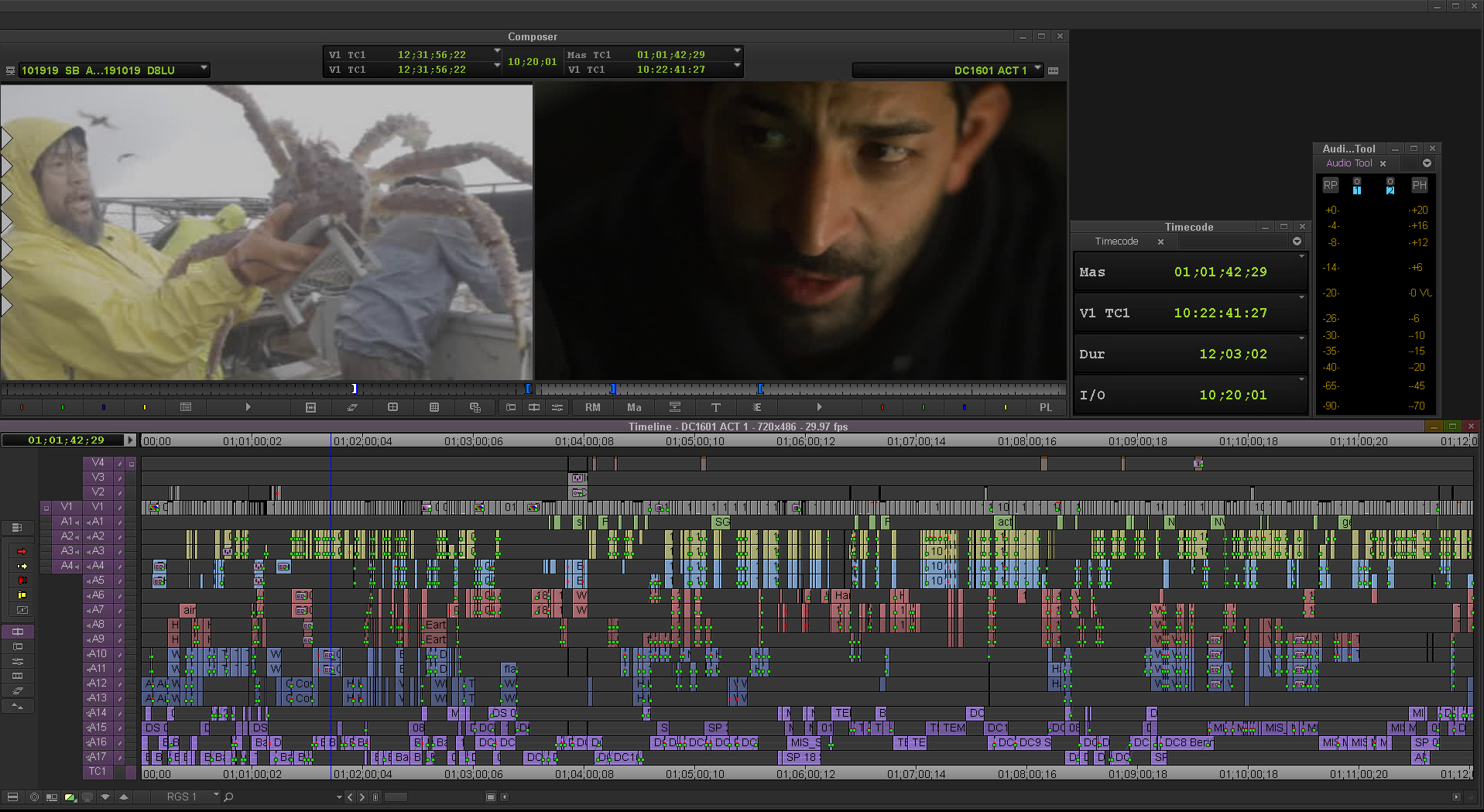Enter Trim Mode from timeline left palette

click(x=17, y=632)
